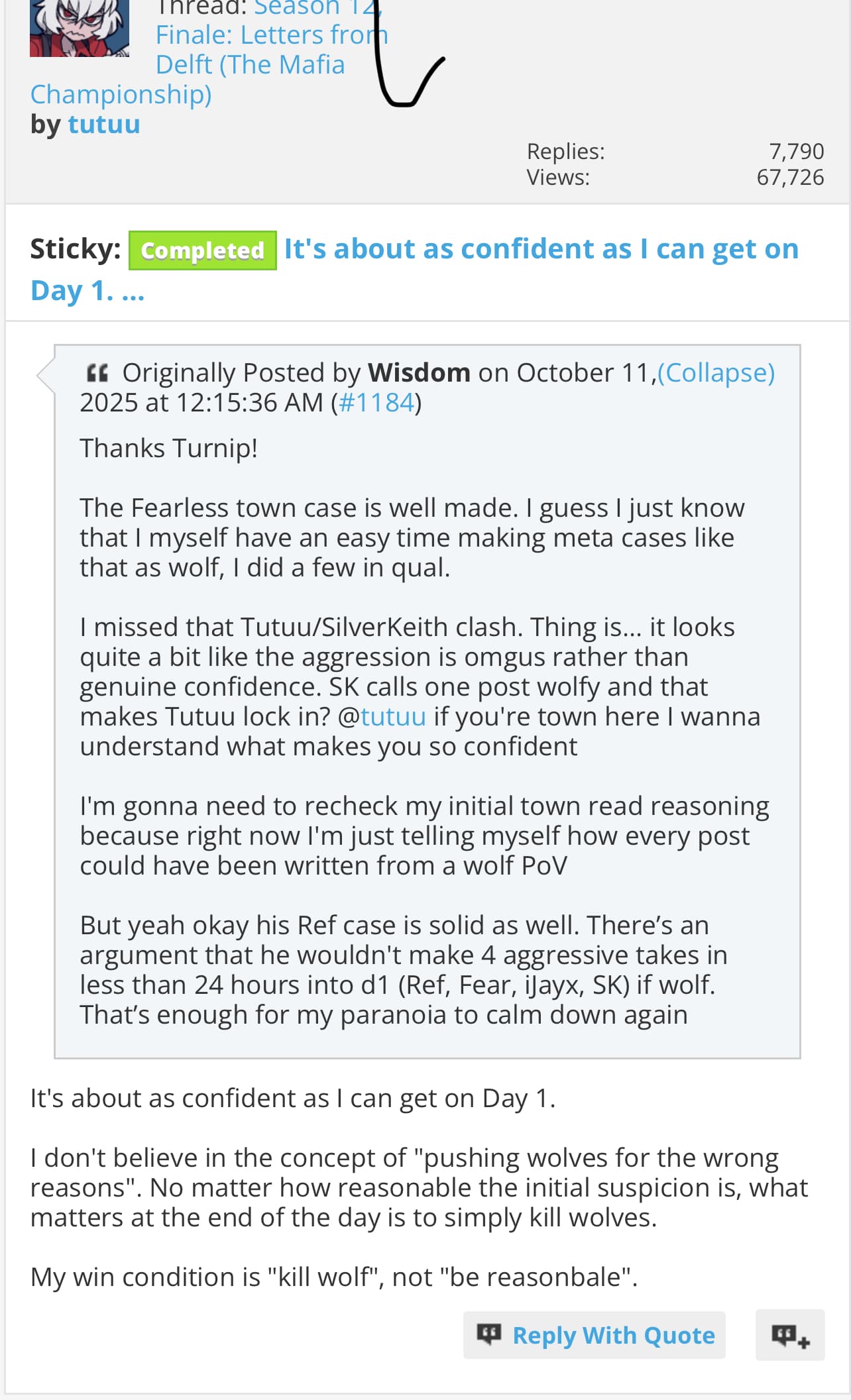
Task: Click the quotation mark icon beside Originally Posted
Action: (x=97, y=373)
